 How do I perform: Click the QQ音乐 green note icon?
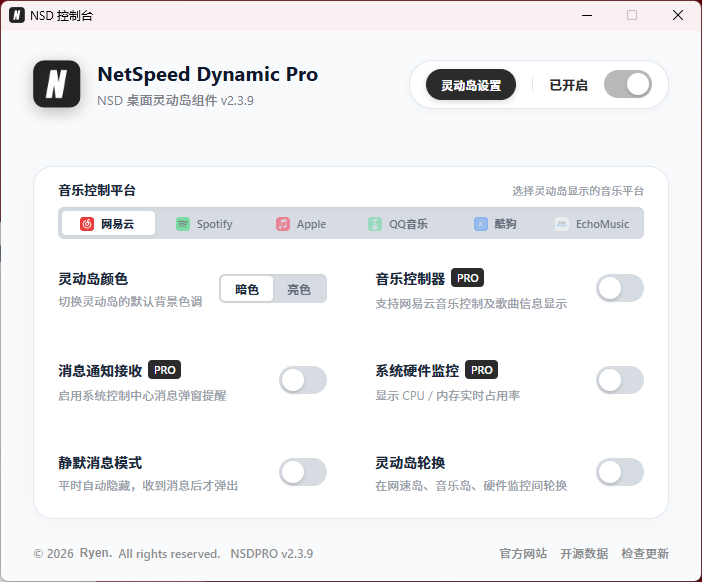click(375, 224)
